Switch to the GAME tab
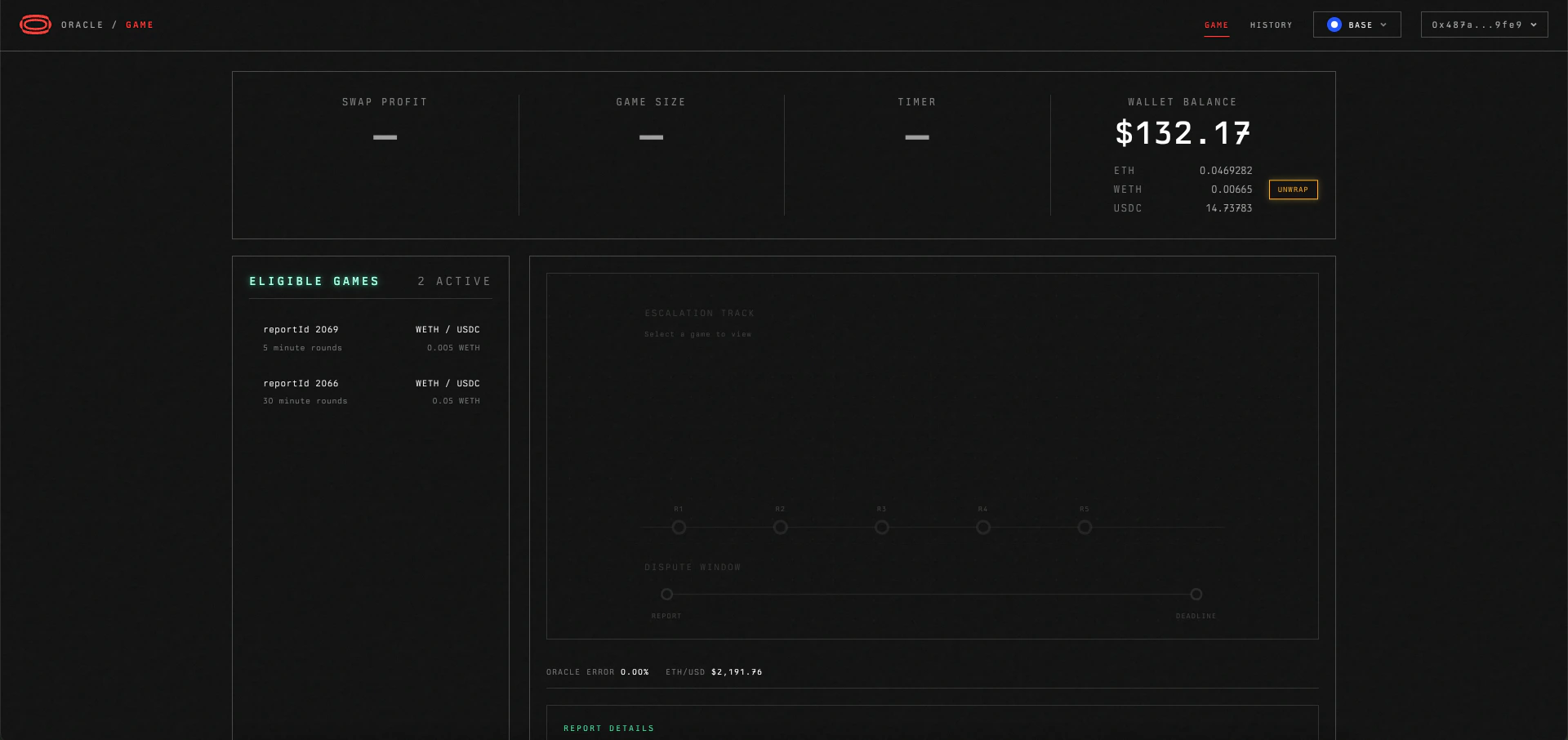 click(1216, 25)
